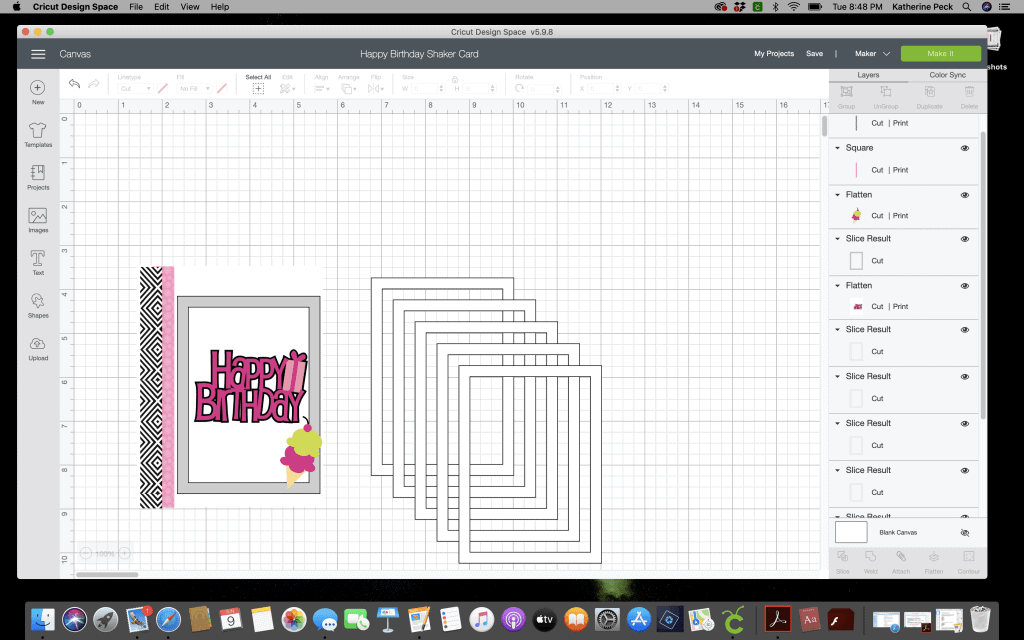Click the Layers panel vertical scrollbar
Viewport: 1024px width, 640px height.
click(x=983, y=274)
